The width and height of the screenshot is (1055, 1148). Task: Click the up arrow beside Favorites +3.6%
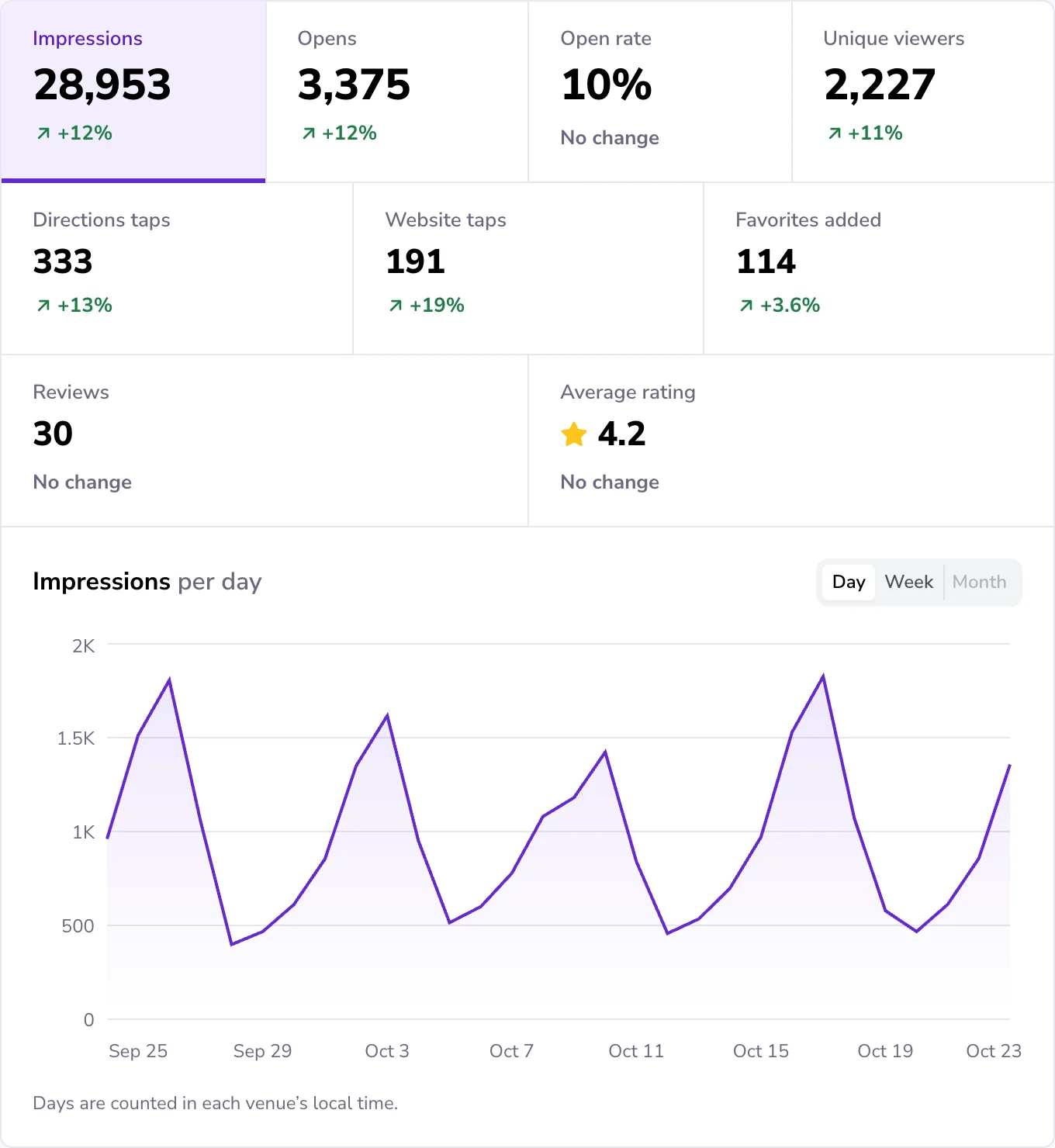pos(746,306)
